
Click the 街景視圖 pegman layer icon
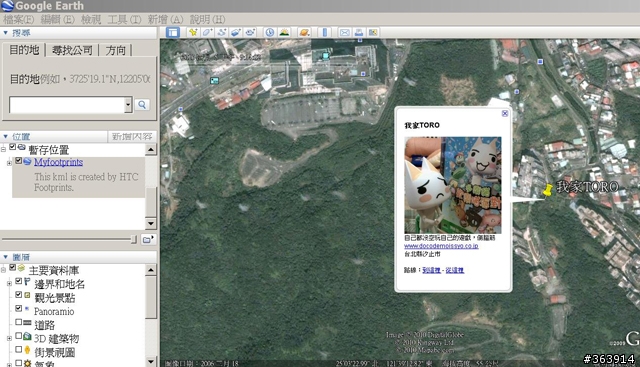(x=27, y=350)
